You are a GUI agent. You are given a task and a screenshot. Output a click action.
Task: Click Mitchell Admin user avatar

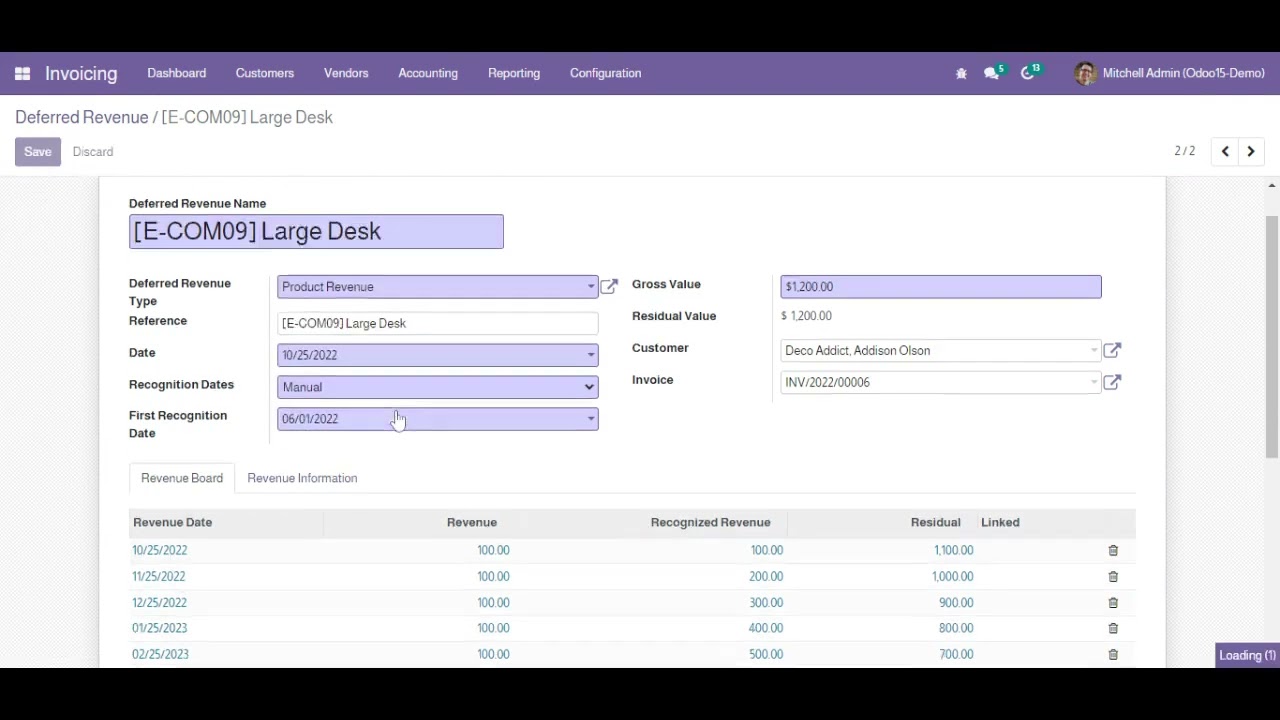click(x=1085, y=73)
